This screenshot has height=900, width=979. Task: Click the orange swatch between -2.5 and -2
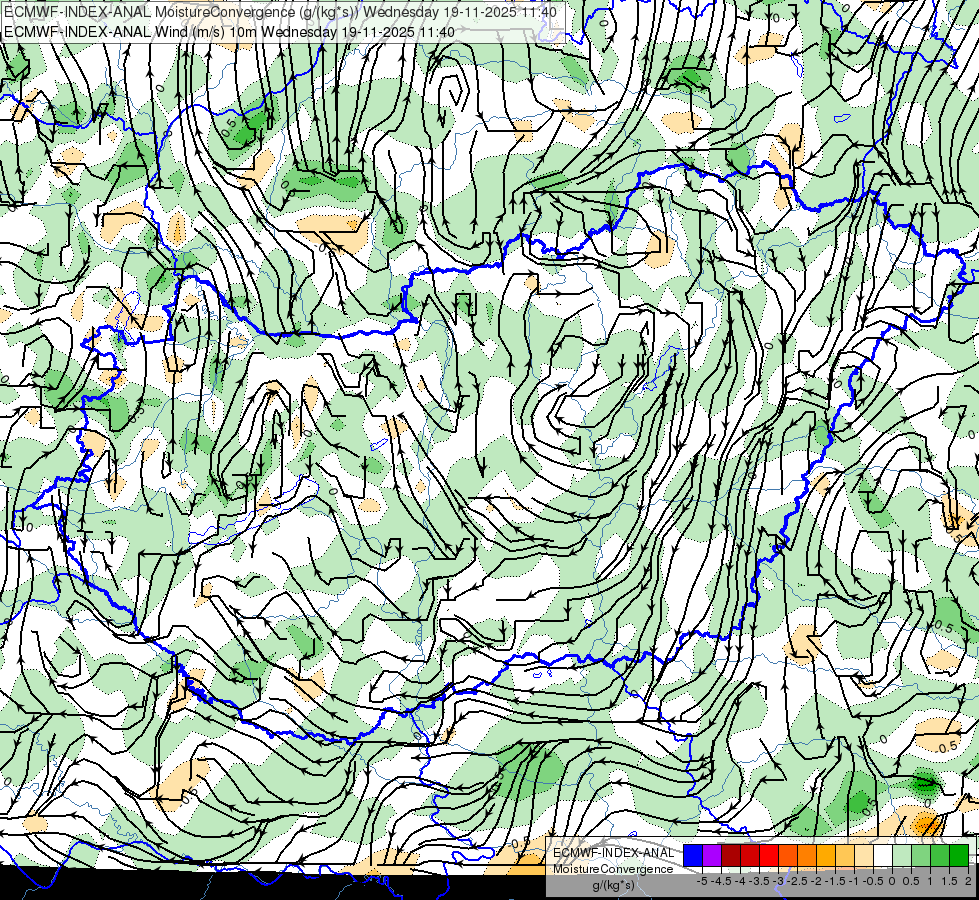pyautogui.click(x=807, y=855)
